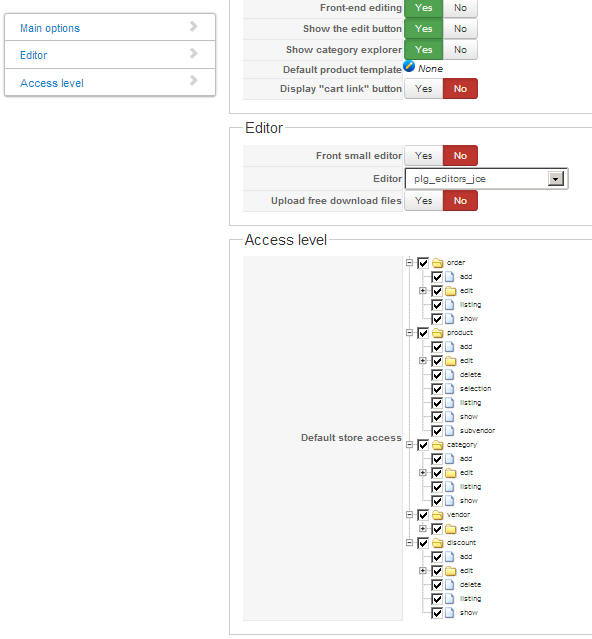Click the selection file icon under product
This screenshot has width=592, height=639.
coord(449,389)
